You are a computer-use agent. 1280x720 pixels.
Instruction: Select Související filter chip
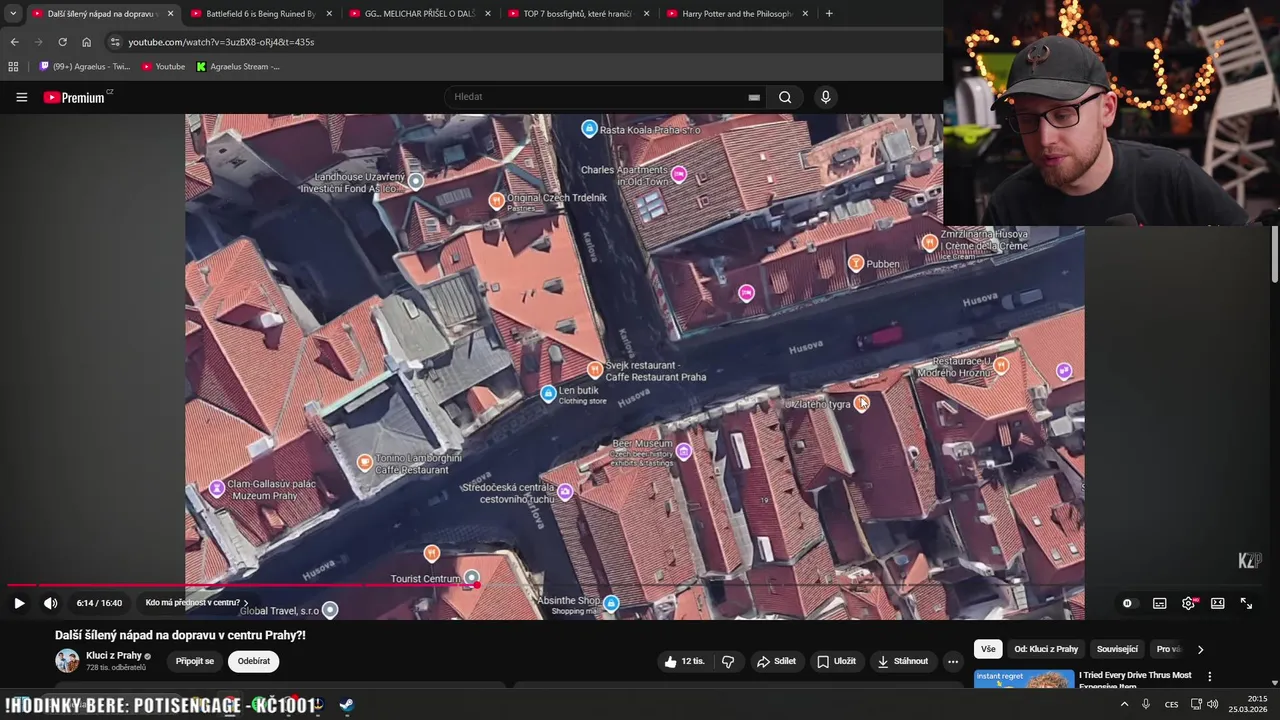tap(1117, 649)
